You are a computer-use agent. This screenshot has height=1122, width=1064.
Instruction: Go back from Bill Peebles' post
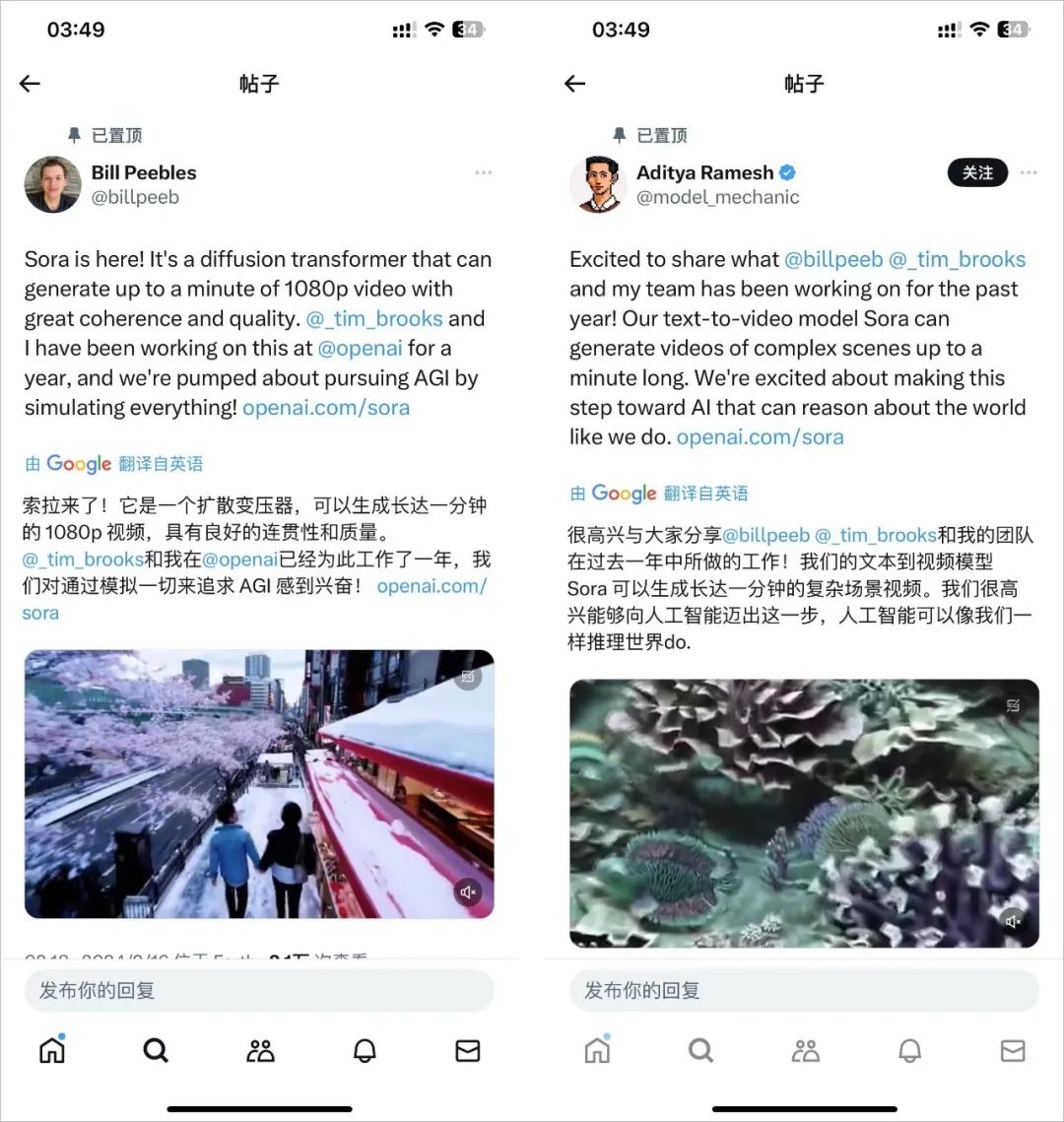[30, 84]
